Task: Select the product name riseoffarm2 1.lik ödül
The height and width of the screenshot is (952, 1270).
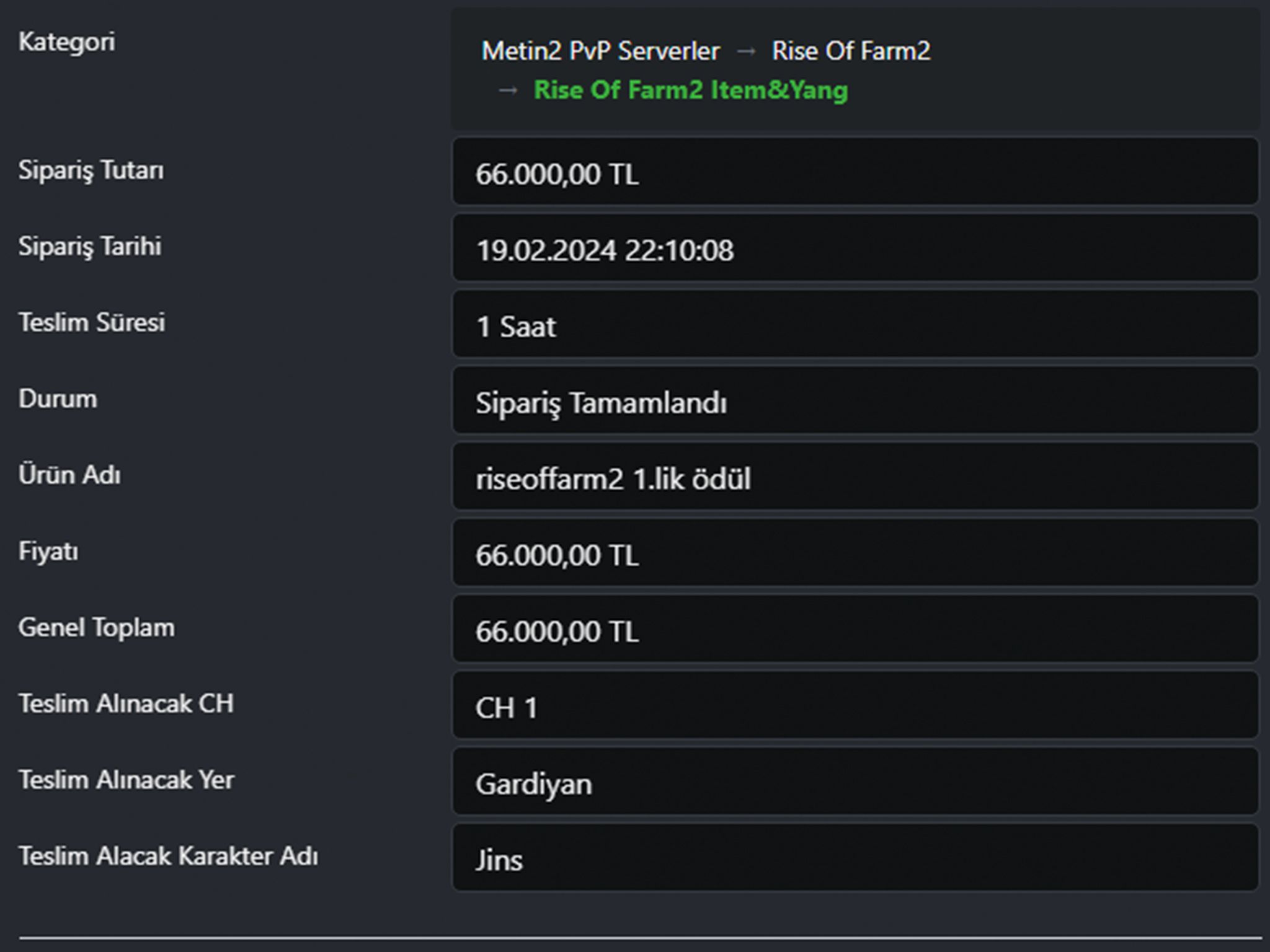Action: click(613, 479)
